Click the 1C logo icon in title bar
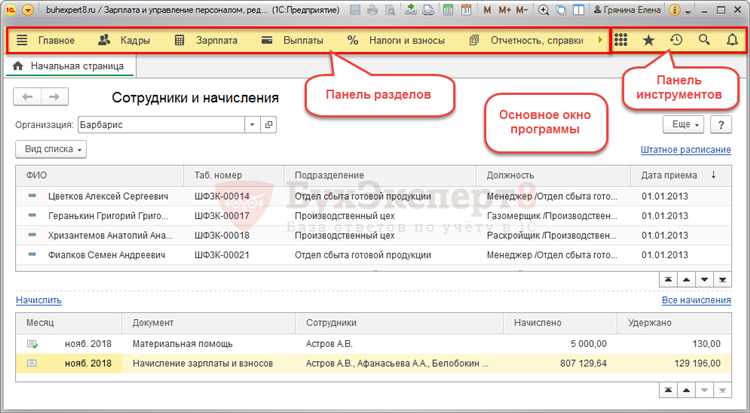750x413 pixels. pos(11,10)
